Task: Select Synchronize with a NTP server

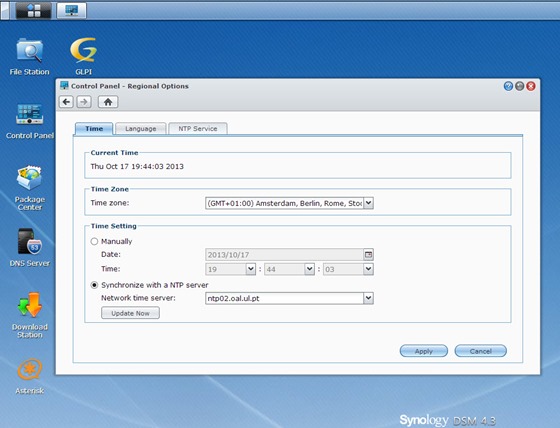Action: click(x=94, y=285)
